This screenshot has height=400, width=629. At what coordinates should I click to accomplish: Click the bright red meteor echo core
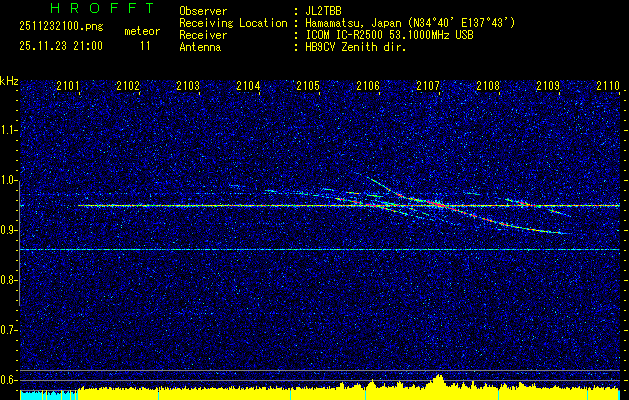tap(436, 204)
